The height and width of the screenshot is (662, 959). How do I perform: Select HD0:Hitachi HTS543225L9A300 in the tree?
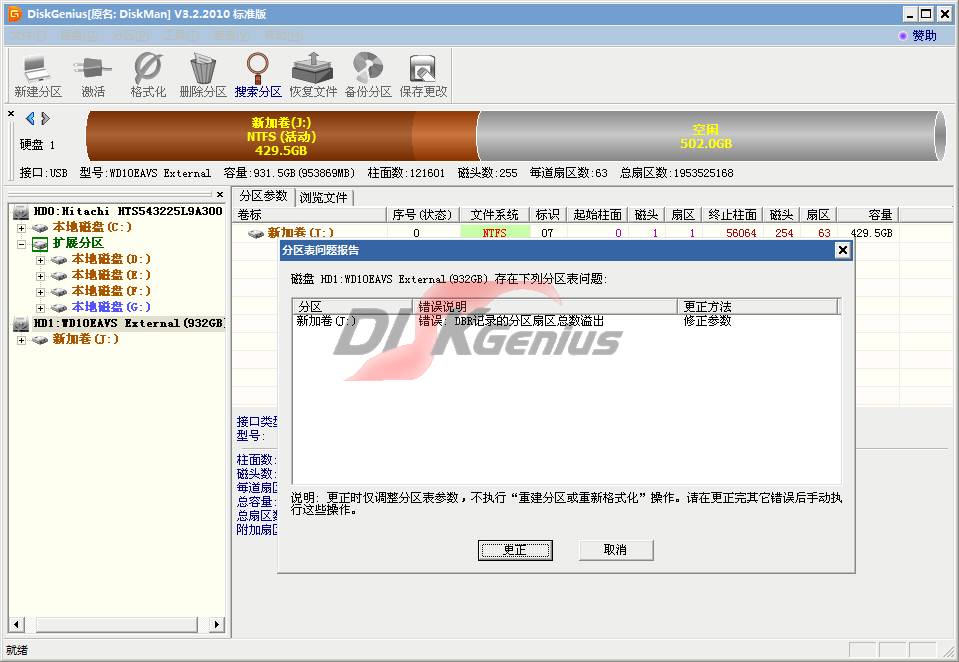coord(128,211)
